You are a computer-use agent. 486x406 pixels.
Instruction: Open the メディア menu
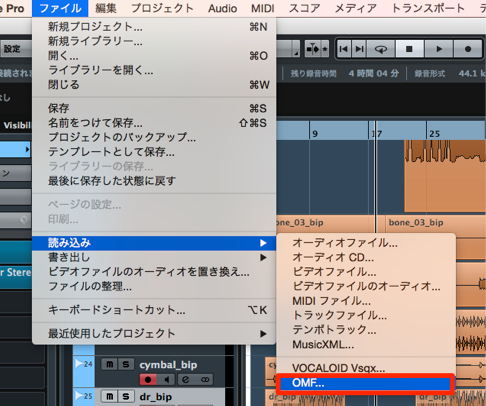[x=356, y=8]
